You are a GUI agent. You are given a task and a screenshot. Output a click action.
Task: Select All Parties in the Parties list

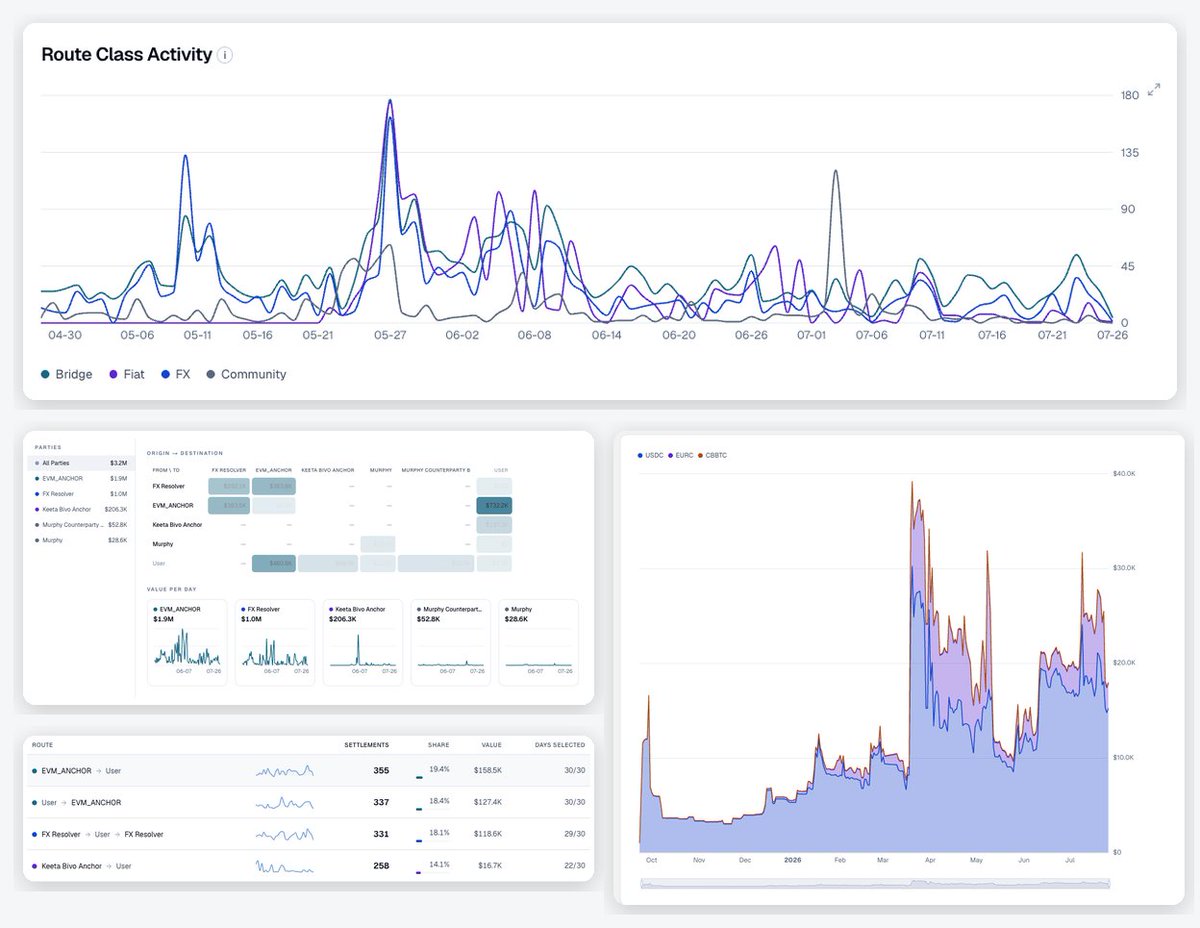pos(80,463)
